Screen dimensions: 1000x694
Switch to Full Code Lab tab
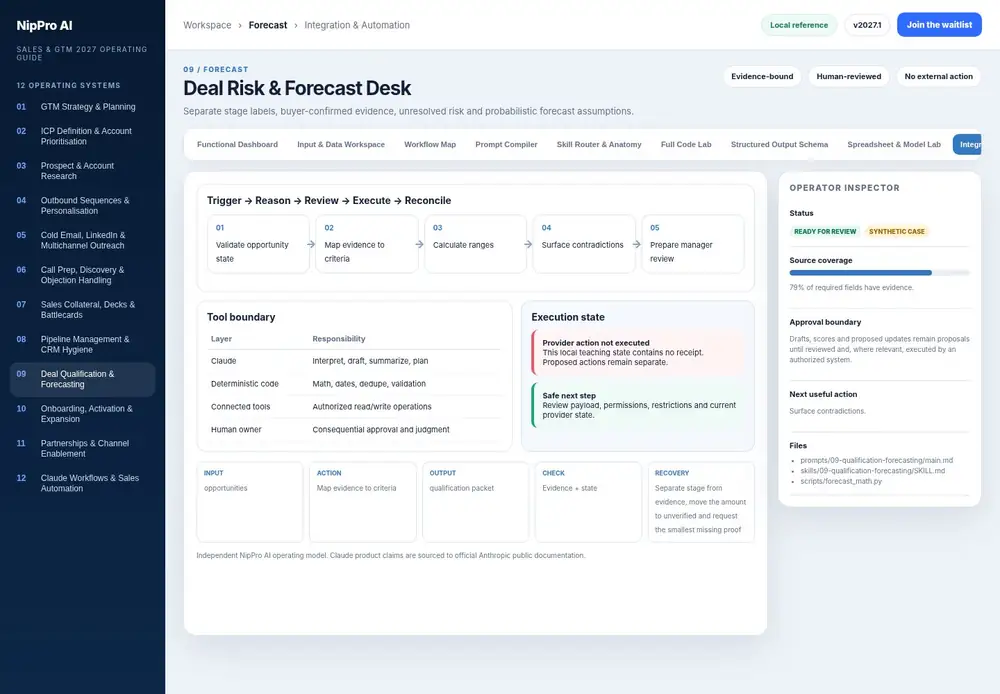tap(686, 145)
